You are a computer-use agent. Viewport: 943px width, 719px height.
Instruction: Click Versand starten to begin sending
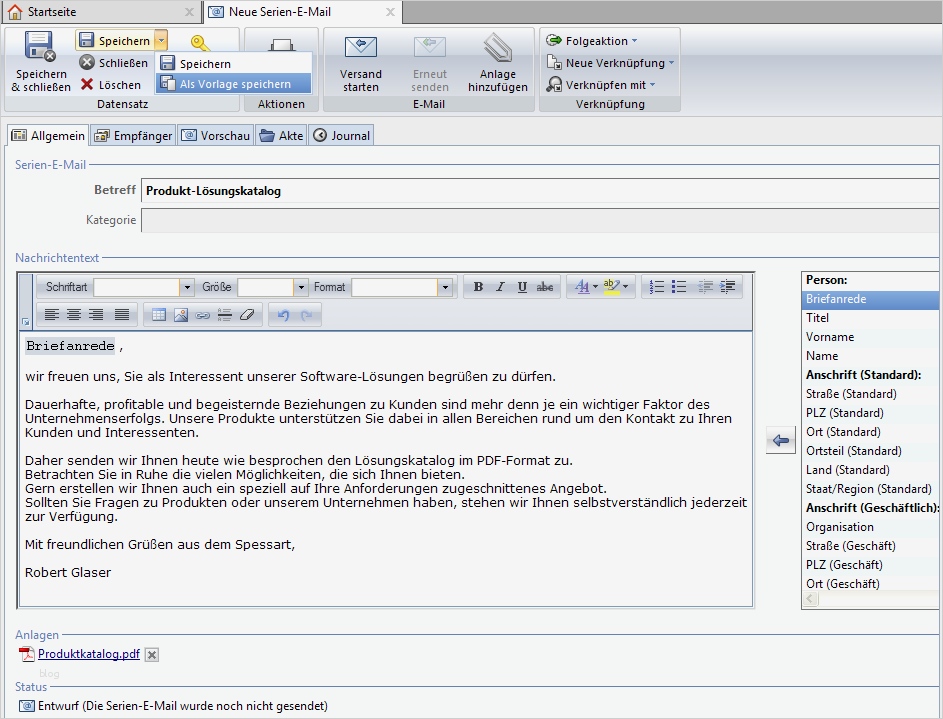(360, 63)
